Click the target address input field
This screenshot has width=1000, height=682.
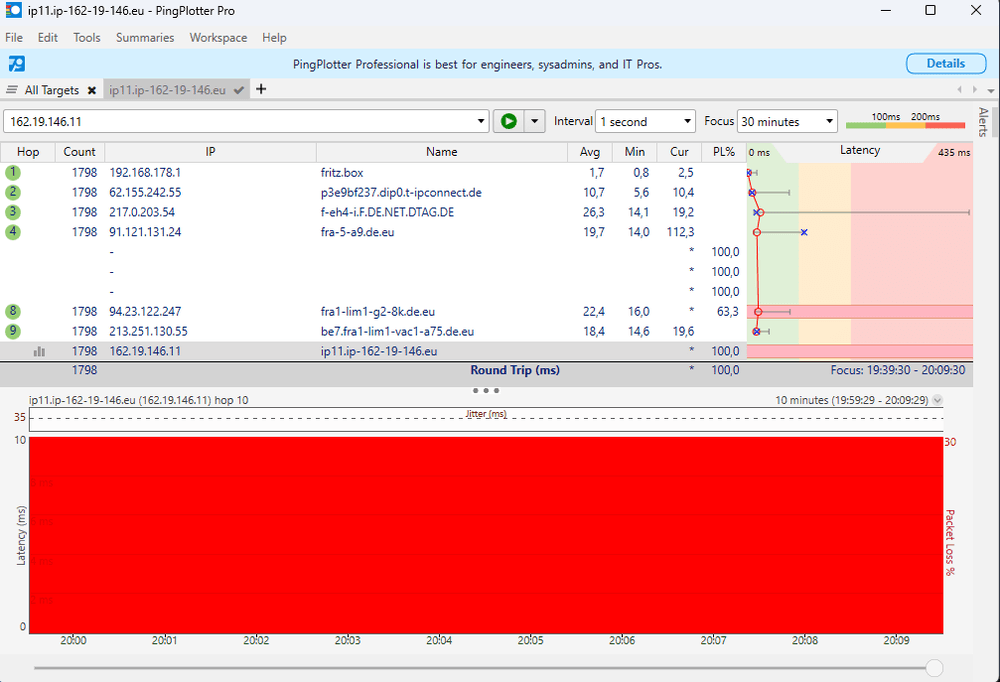tap(240, 121)
